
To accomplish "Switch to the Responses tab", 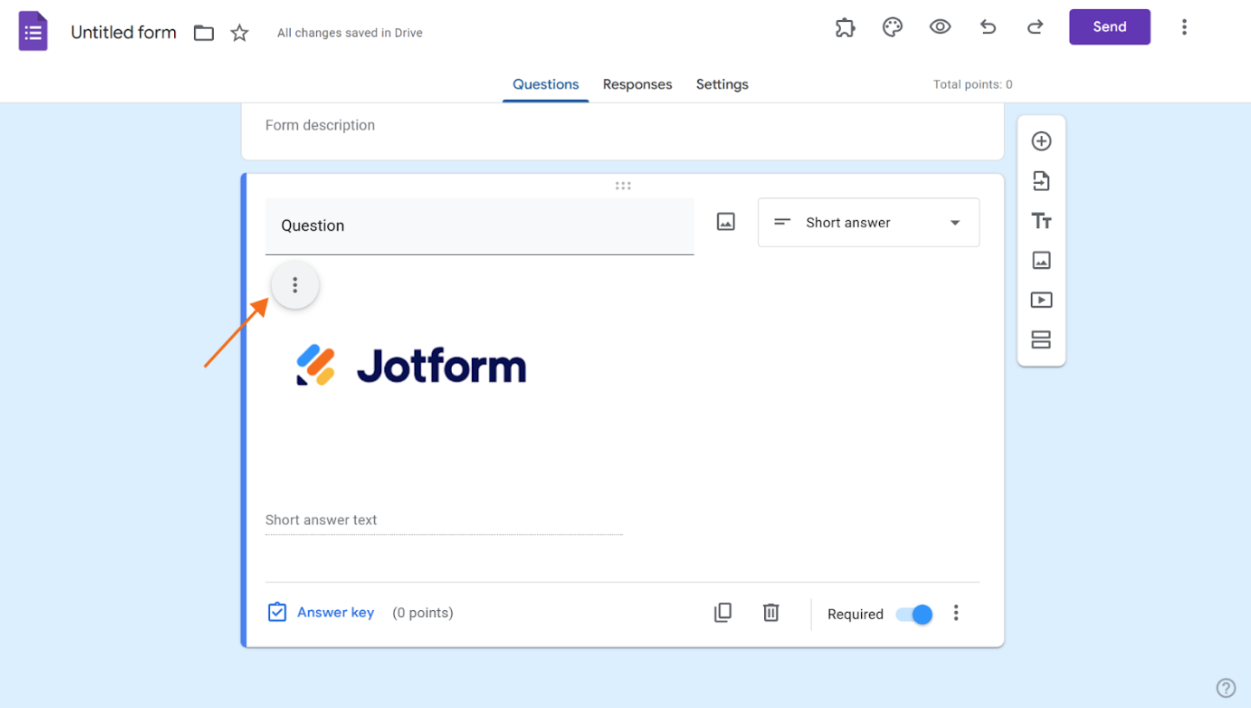I will [637, 84].
